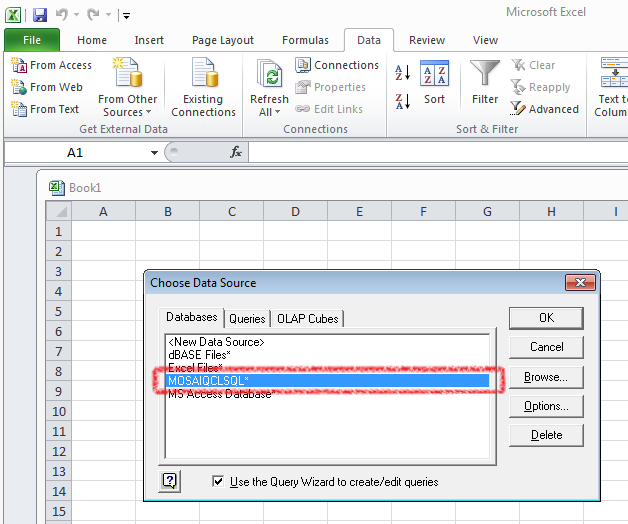Screen dimensions: 628x524
Task: Undo the last action
Action: tap(62, 15)
